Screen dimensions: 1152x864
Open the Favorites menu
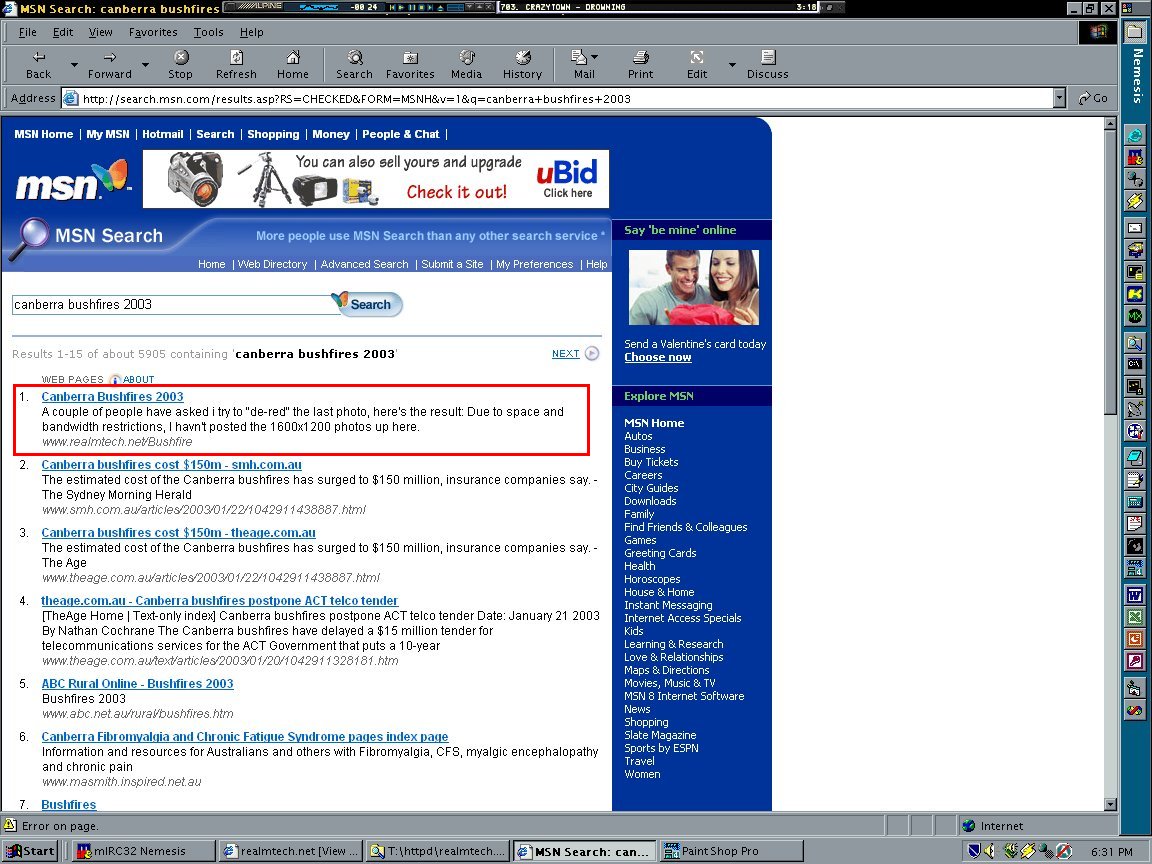[153, 32]
